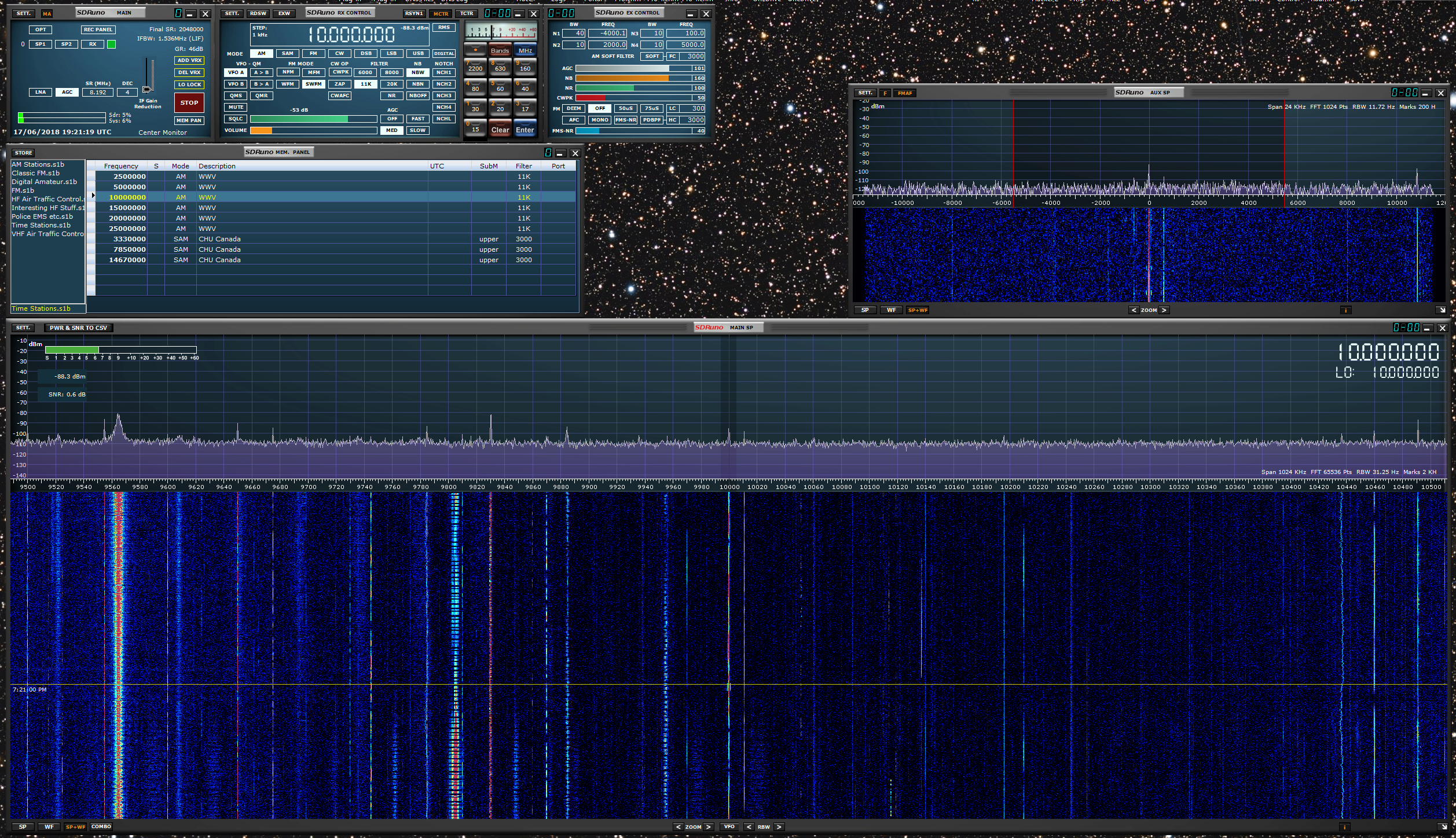Screen dimensions: 1456x838
Task: Toggle the SQLC squelch button
Action: [236, 119]
